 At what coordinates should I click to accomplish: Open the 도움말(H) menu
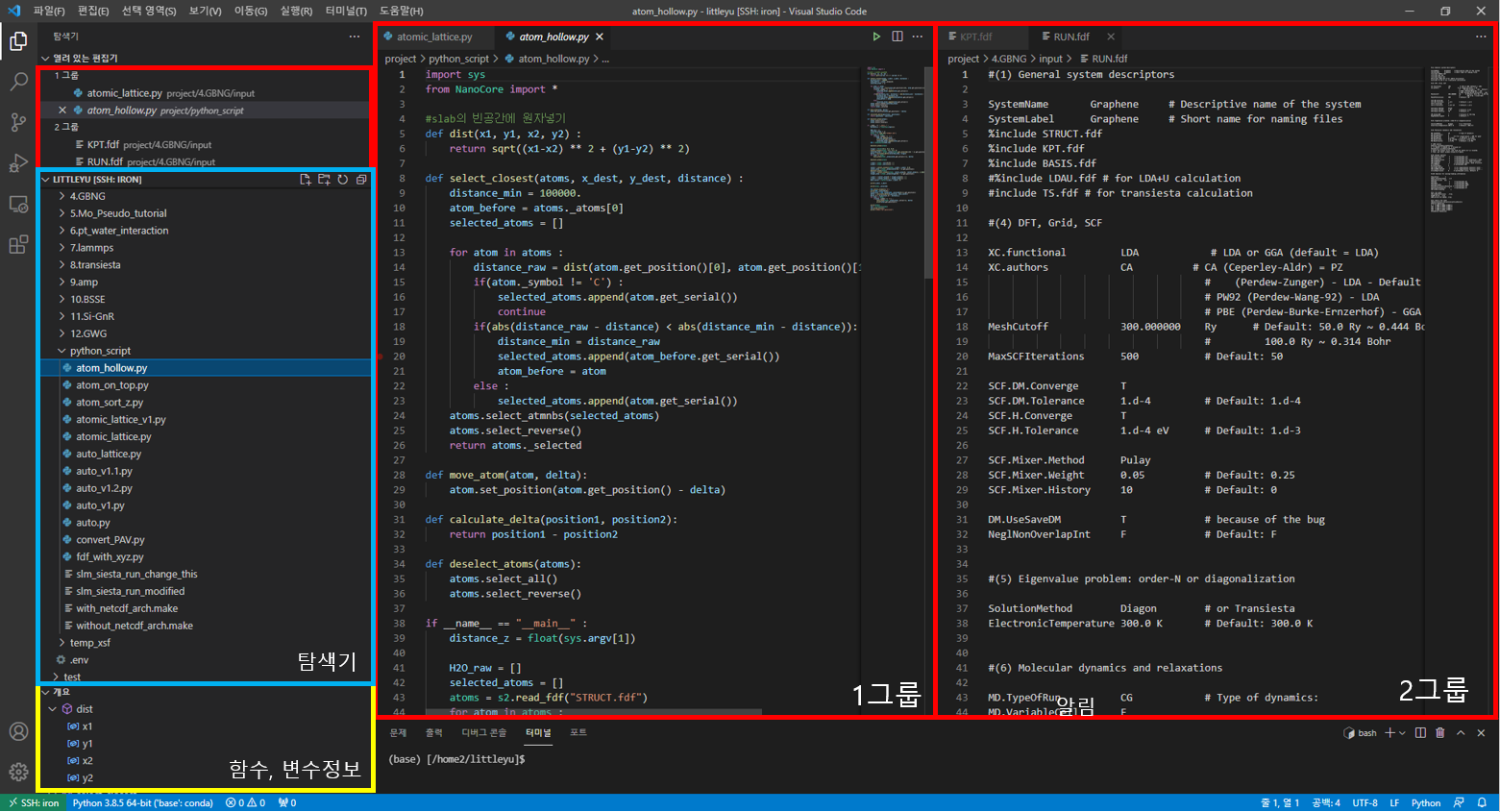coord(402,12)
